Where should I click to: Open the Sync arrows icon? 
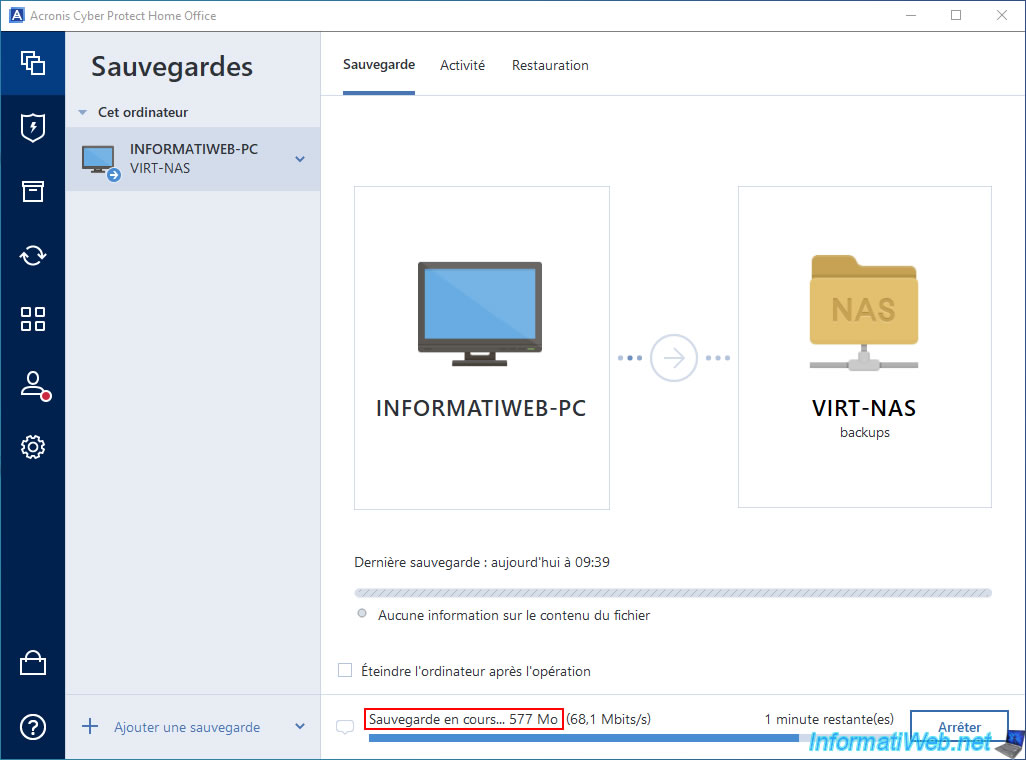click(33, 255)
